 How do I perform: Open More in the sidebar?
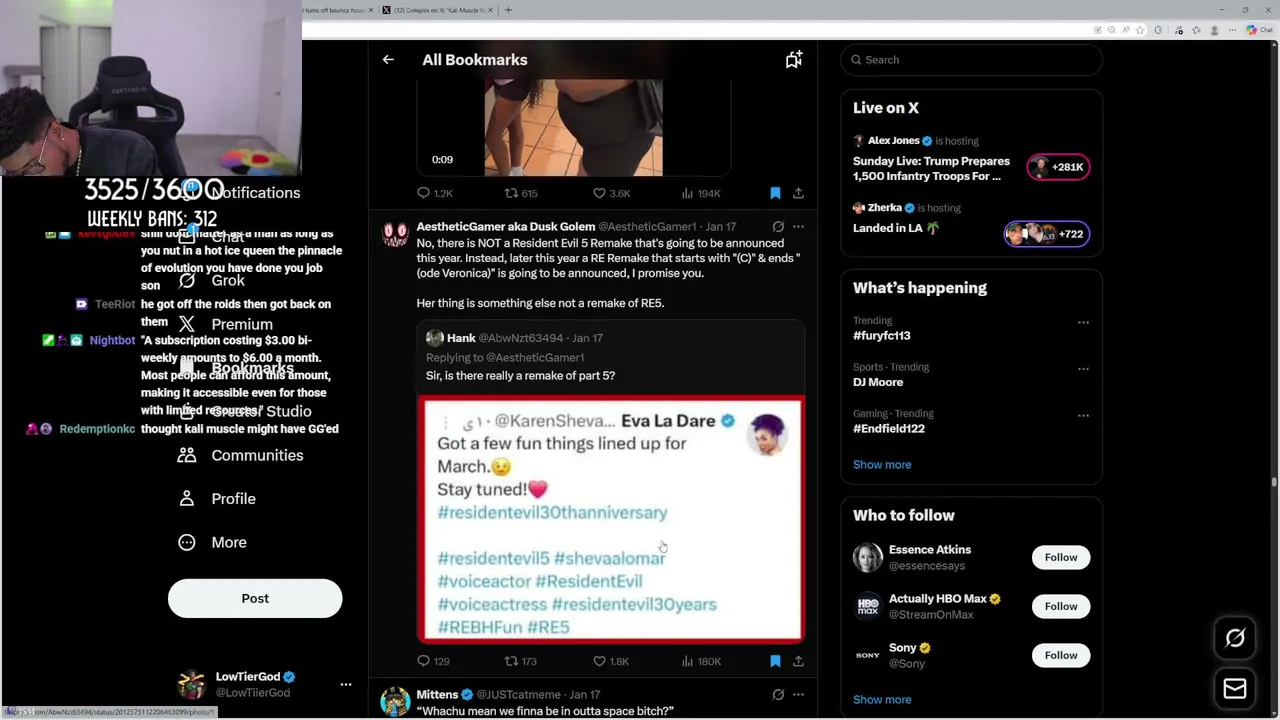click(x=212, y=542)
